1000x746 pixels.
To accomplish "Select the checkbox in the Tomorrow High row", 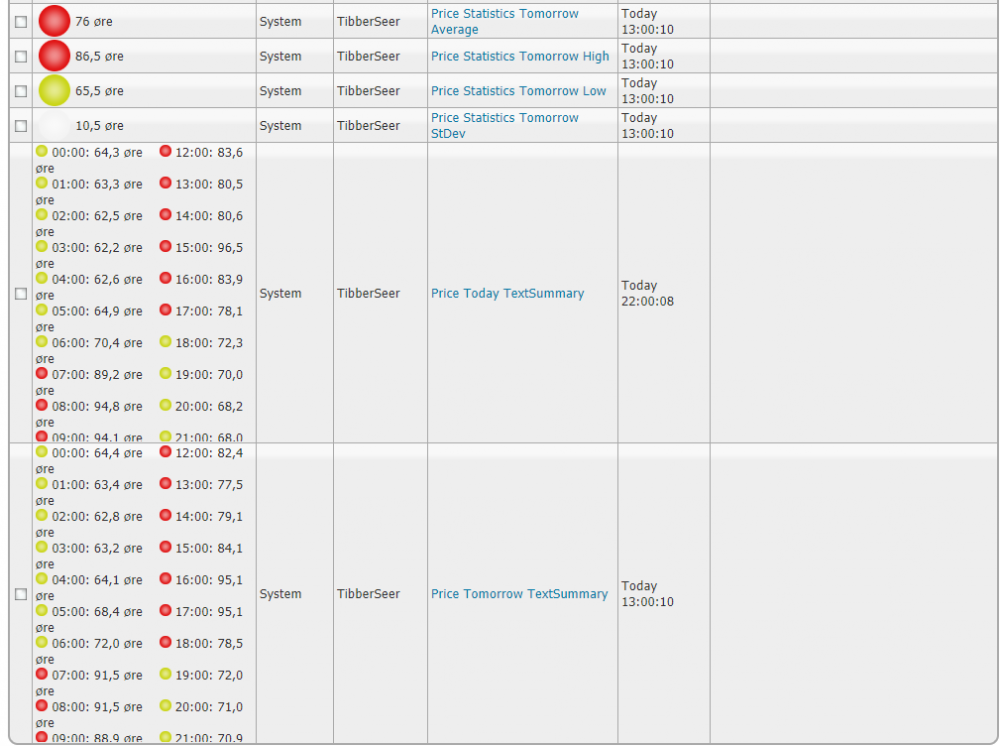I will (21, 57).
